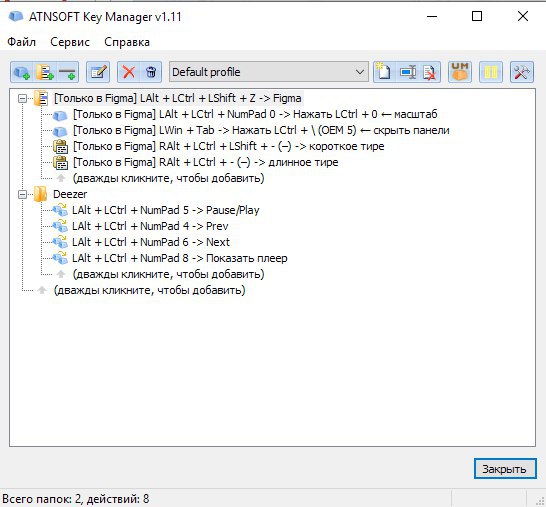The width and height of the screenshot is (546, 507).
Task: Select the NumPad 5 Pause/Play action
Action: coord(166,210)
